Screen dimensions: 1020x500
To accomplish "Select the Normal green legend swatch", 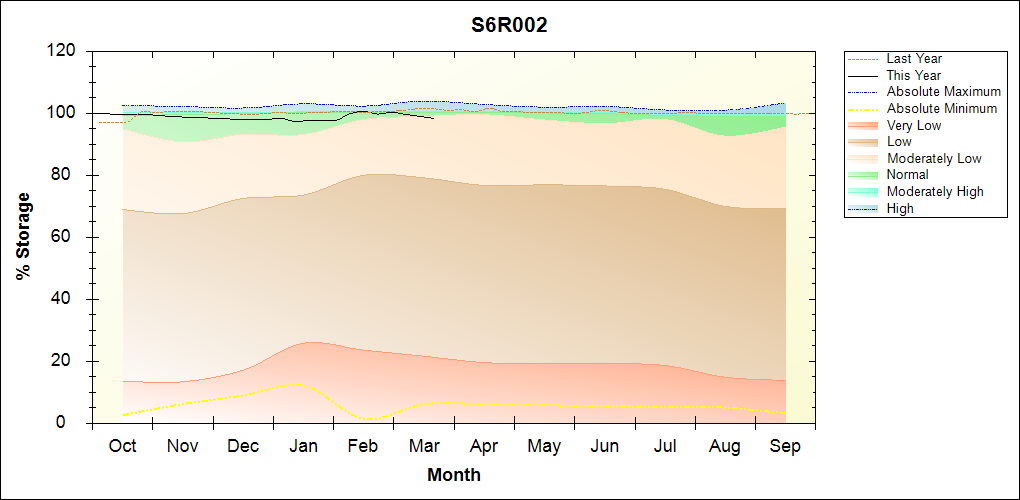I will point(863,175).
